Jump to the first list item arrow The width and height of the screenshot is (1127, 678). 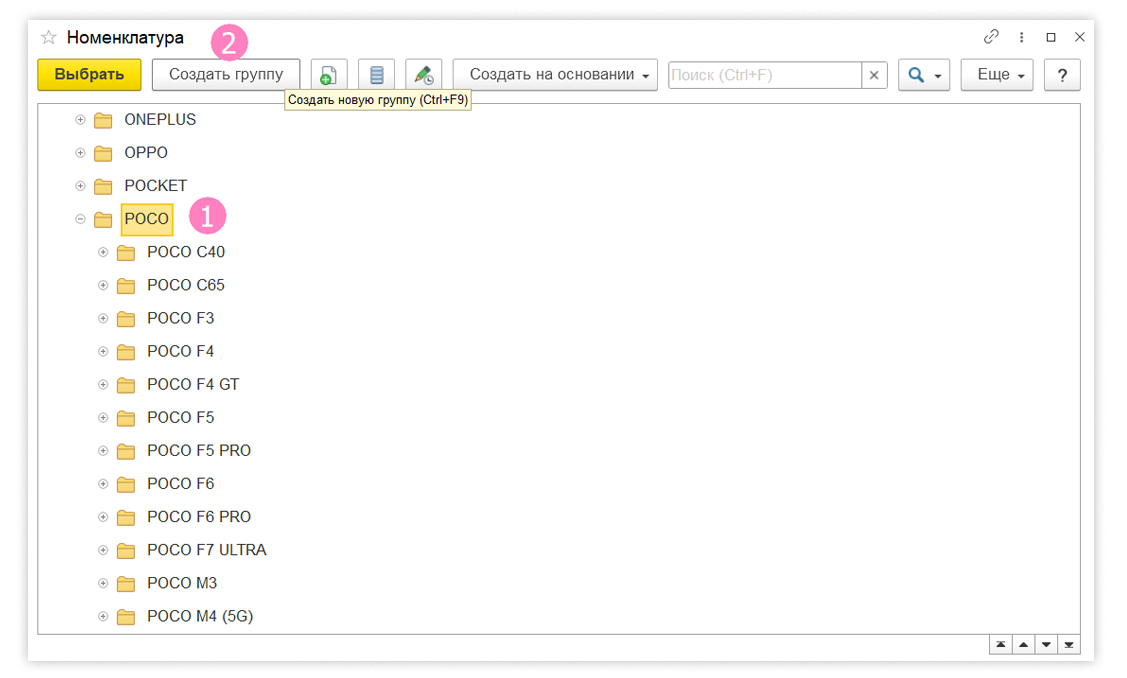tap(1000, 645)
